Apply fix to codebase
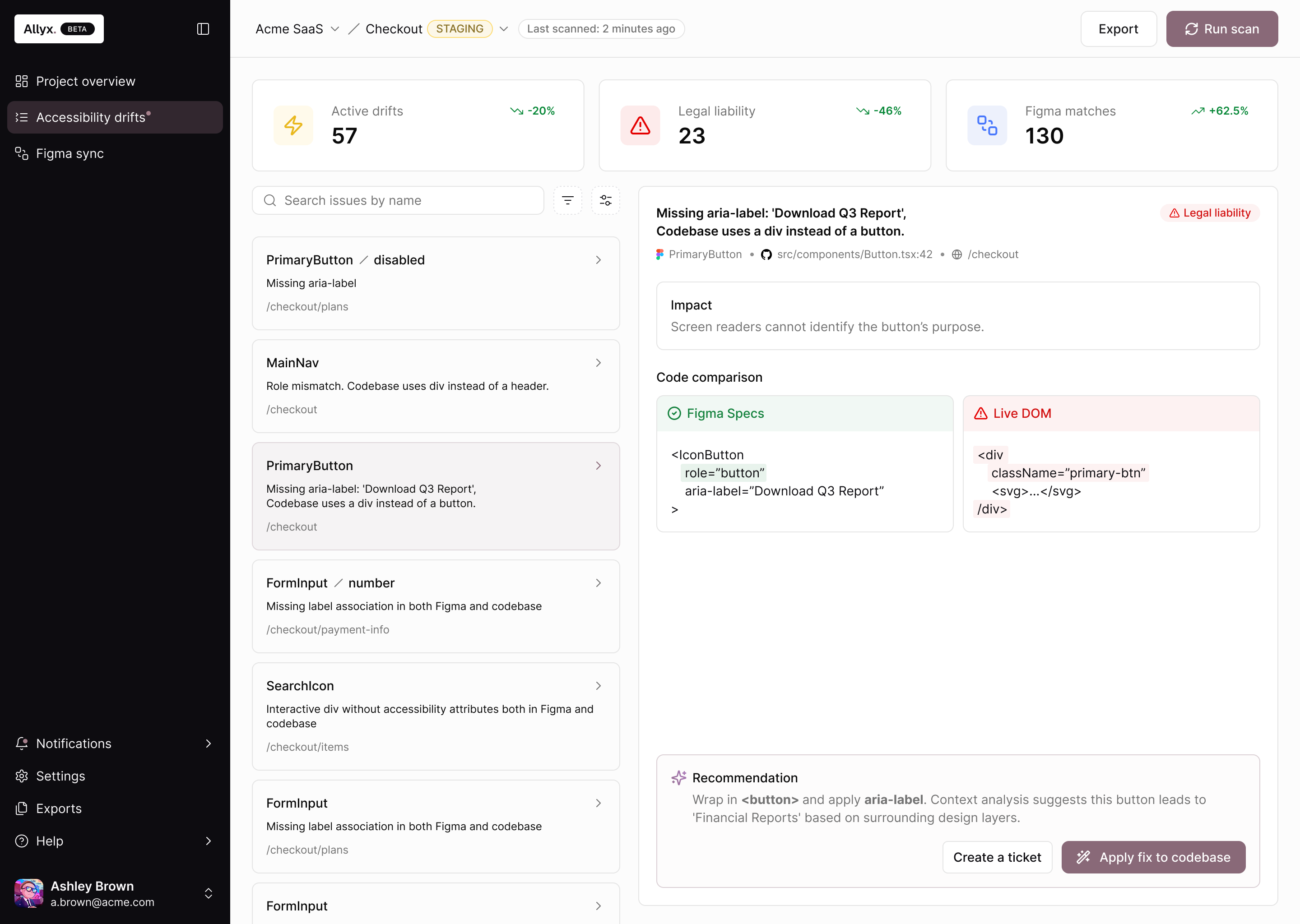Viewport: 1300px width, 924px height. [1154, 857]
